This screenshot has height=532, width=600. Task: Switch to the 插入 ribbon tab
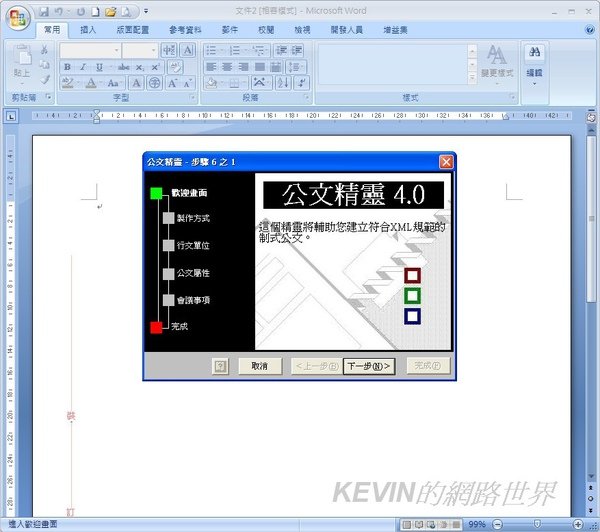[88, 30]
